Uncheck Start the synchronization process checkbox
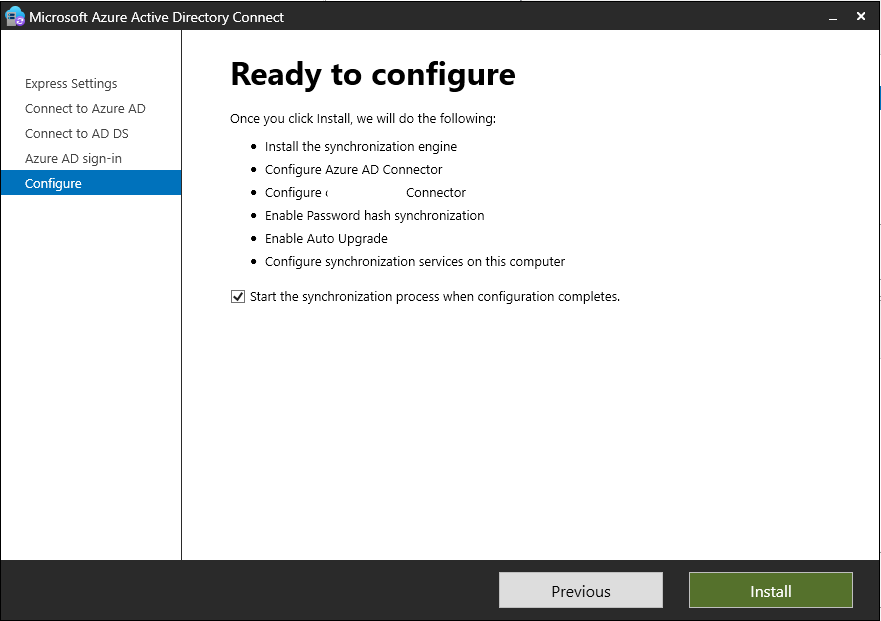This screenshot has height=621, width=881. (238, 297)
